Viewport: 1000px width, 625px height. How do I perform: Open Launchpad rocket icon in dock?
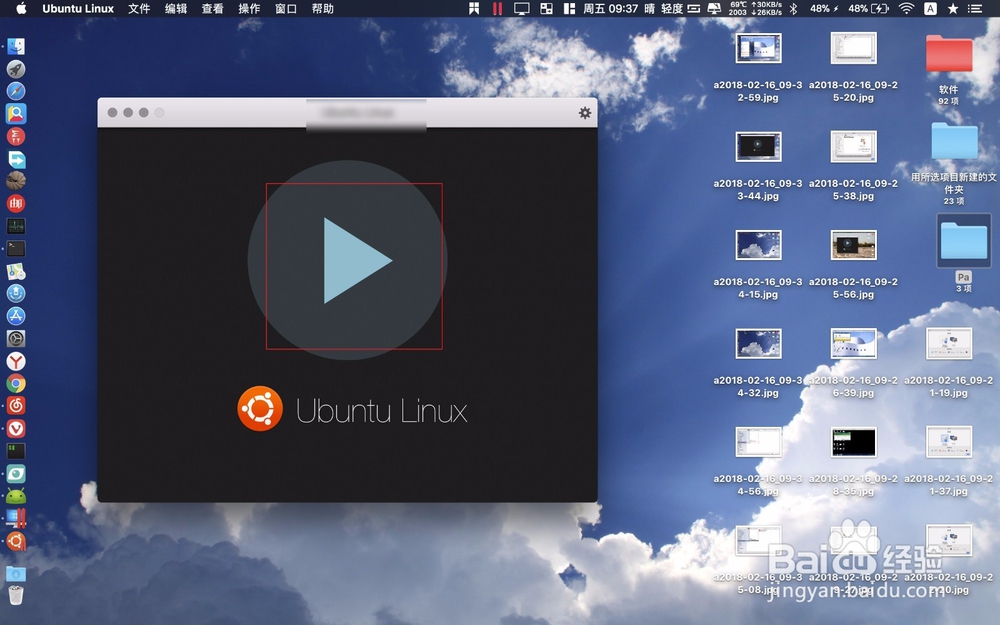(x=16, y=68)
